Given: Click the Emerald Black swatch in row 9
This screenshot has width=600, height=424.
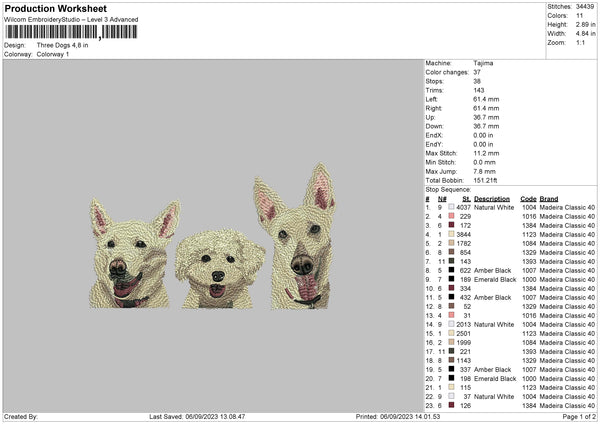Looking at the screenshot, I should point(451,279).
